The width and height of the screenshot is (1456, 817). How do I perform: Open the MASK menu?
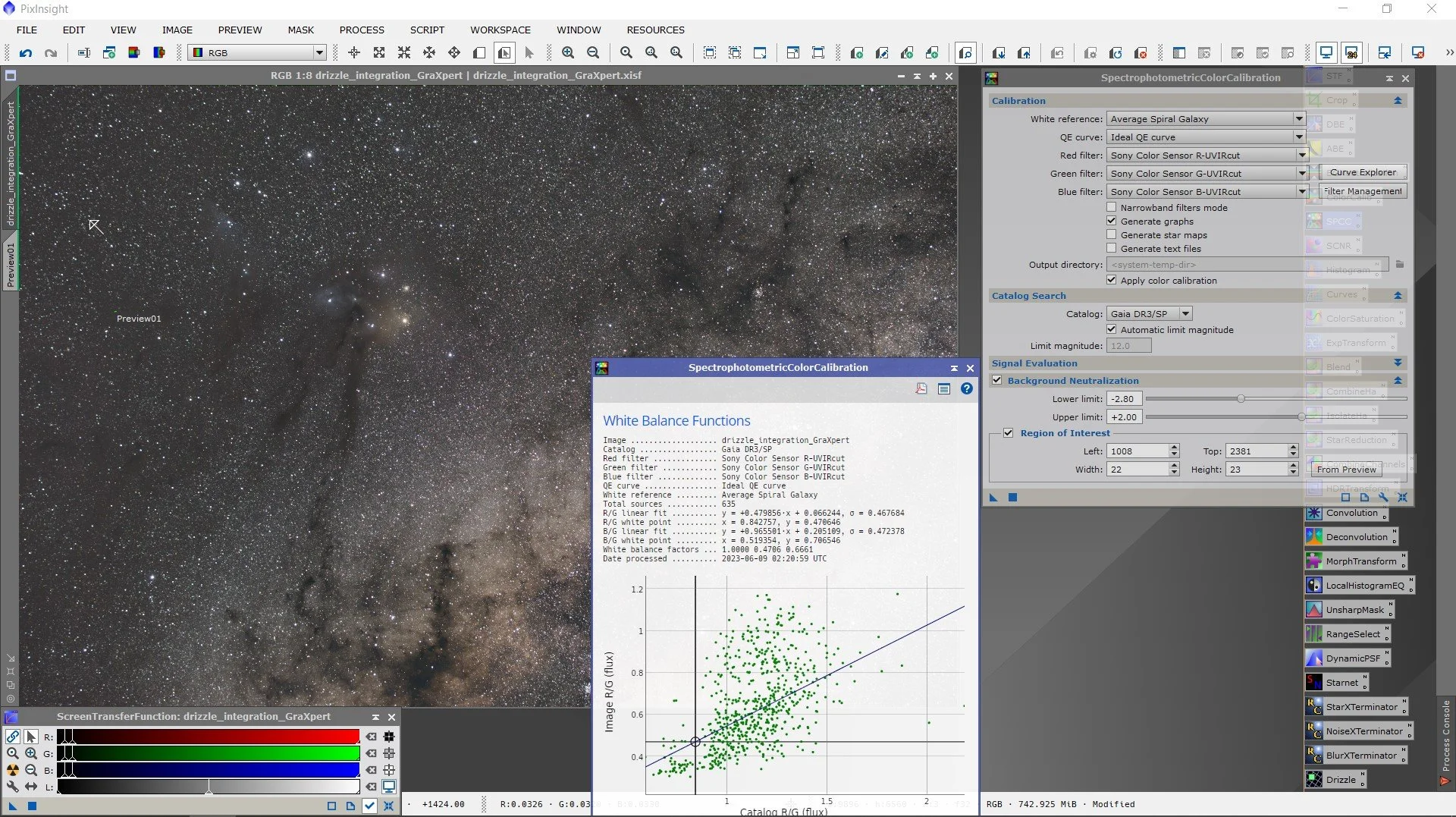(x=300, y=30)
